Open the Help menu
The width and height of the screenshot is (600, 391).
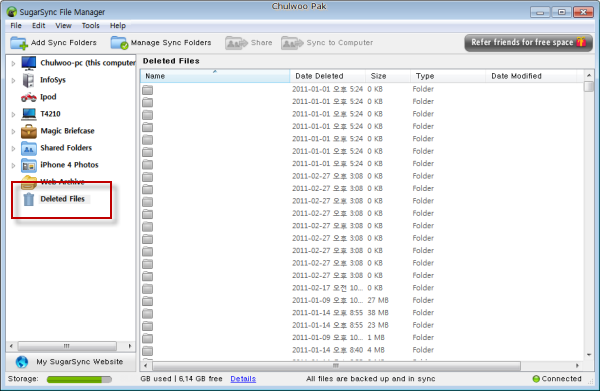[x=118, y=26]
